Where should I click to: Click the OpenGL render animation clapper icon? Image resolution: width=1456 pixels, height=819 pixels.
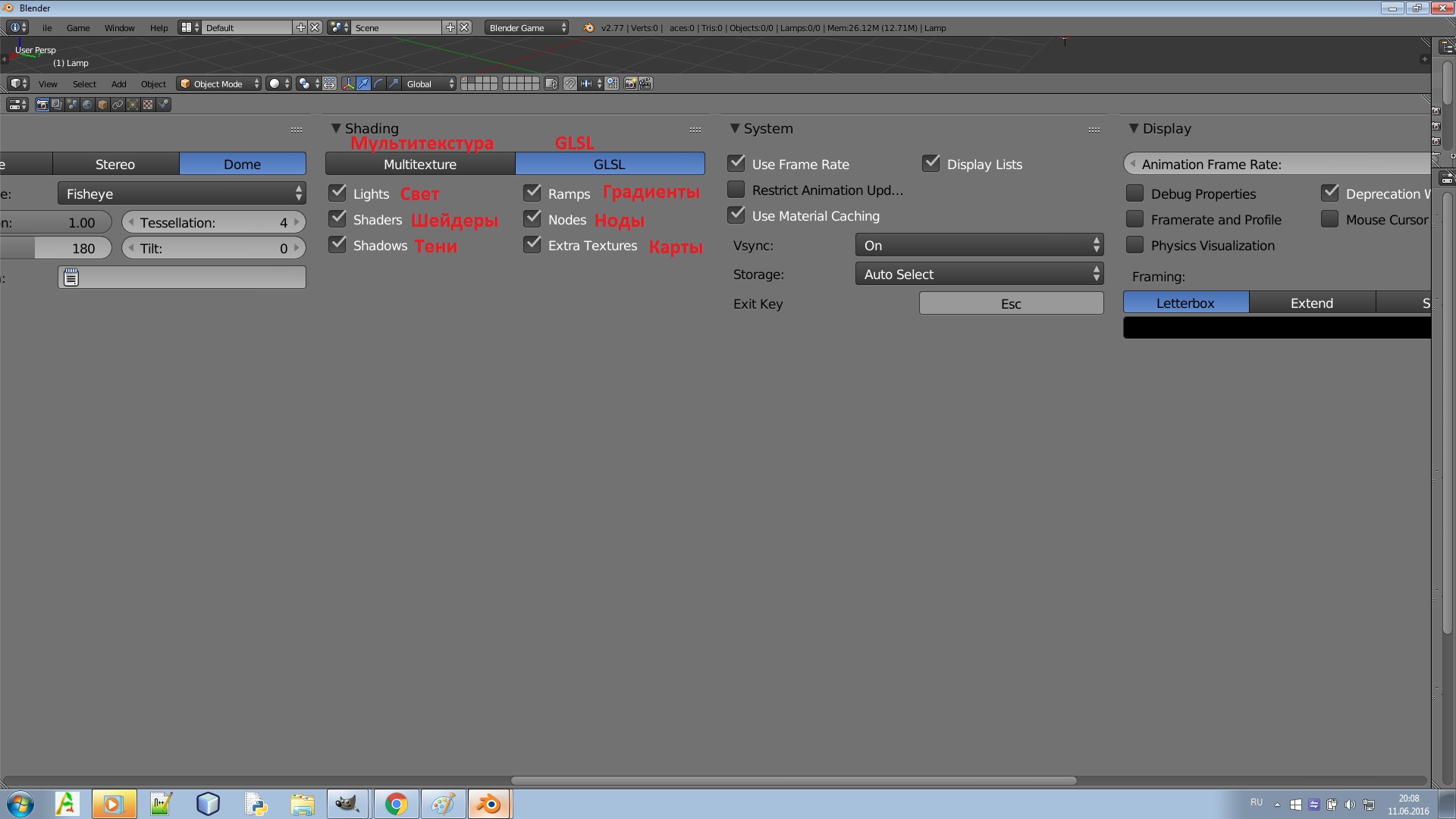[x=645, y=83]
